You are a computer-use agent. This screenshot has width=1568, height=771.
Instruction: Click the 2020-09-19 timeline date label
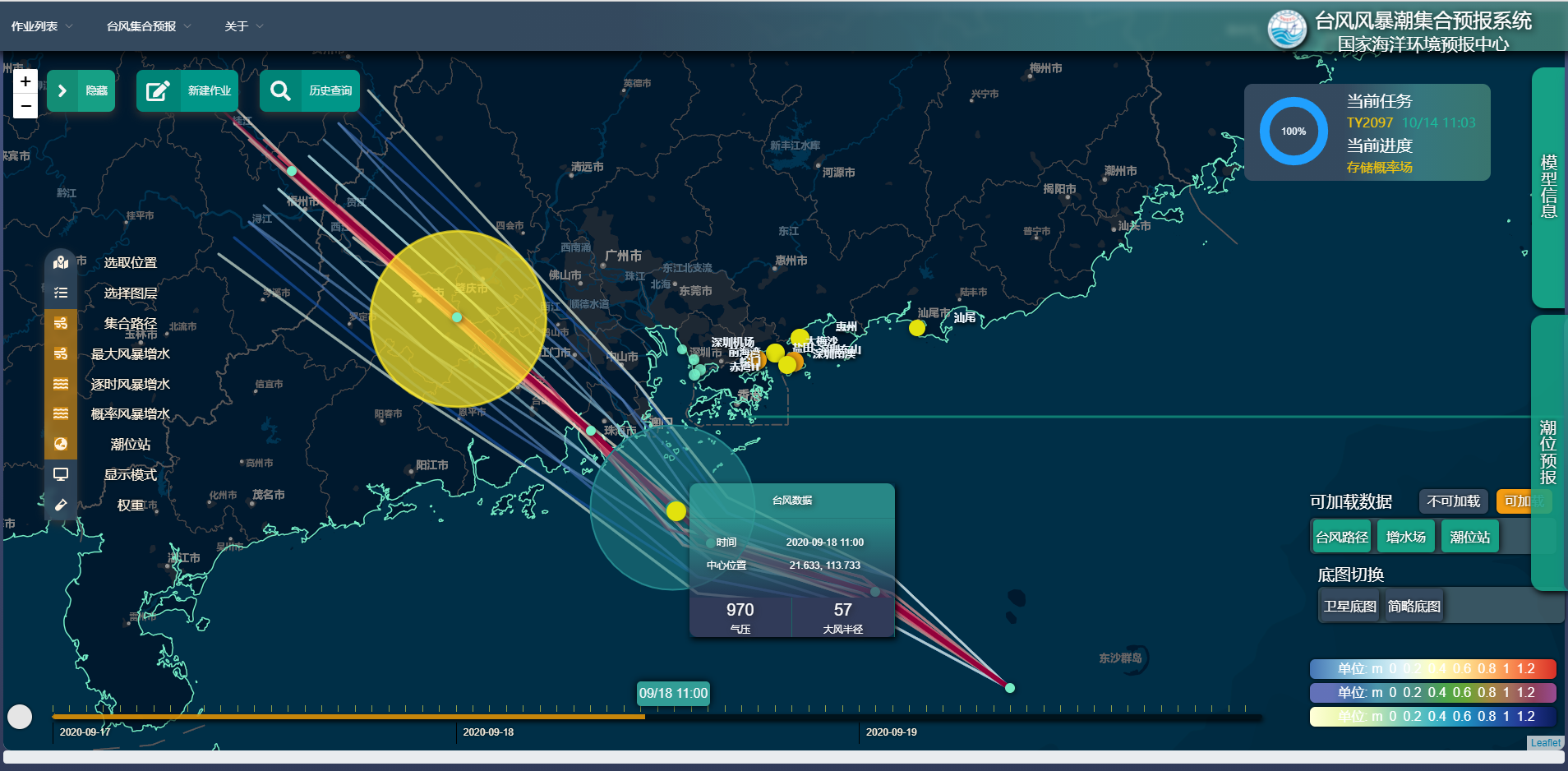pyautogui.click(x=891, y=732)
